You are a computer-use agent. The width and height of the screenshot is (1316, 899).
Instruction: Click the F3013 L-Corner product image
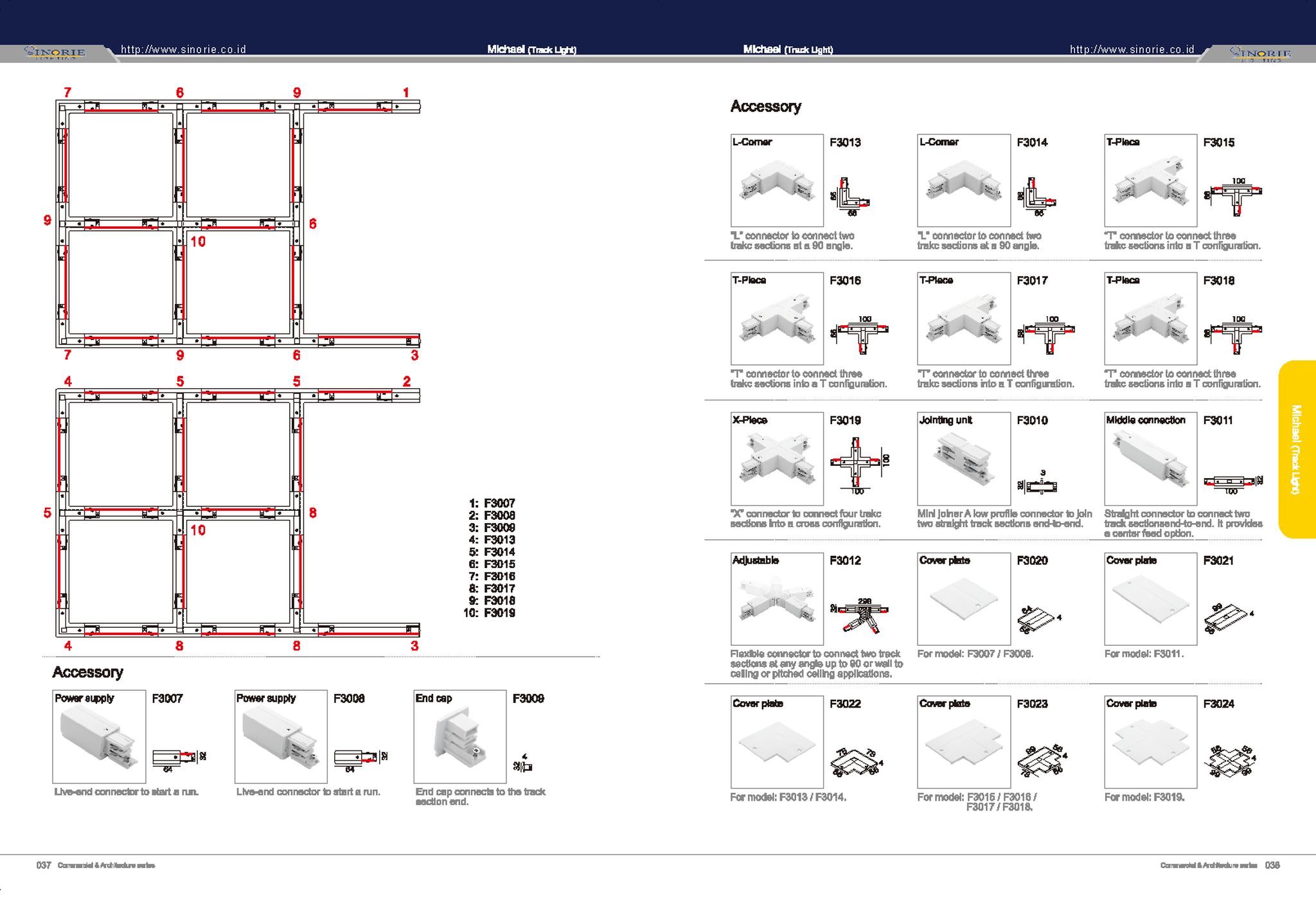[x=777, y=181]
